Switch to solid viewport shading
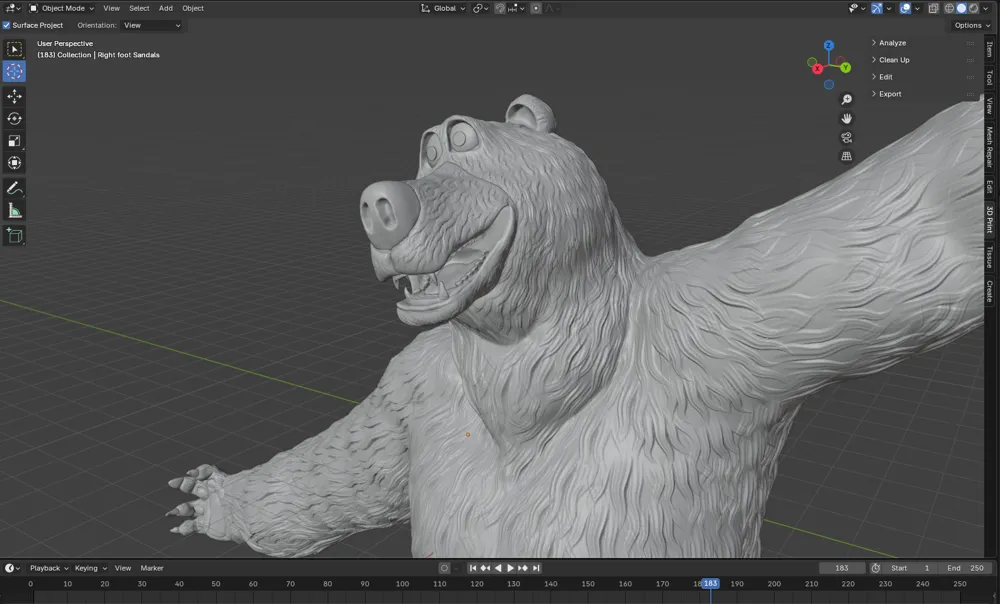 [x=961, y=8]
